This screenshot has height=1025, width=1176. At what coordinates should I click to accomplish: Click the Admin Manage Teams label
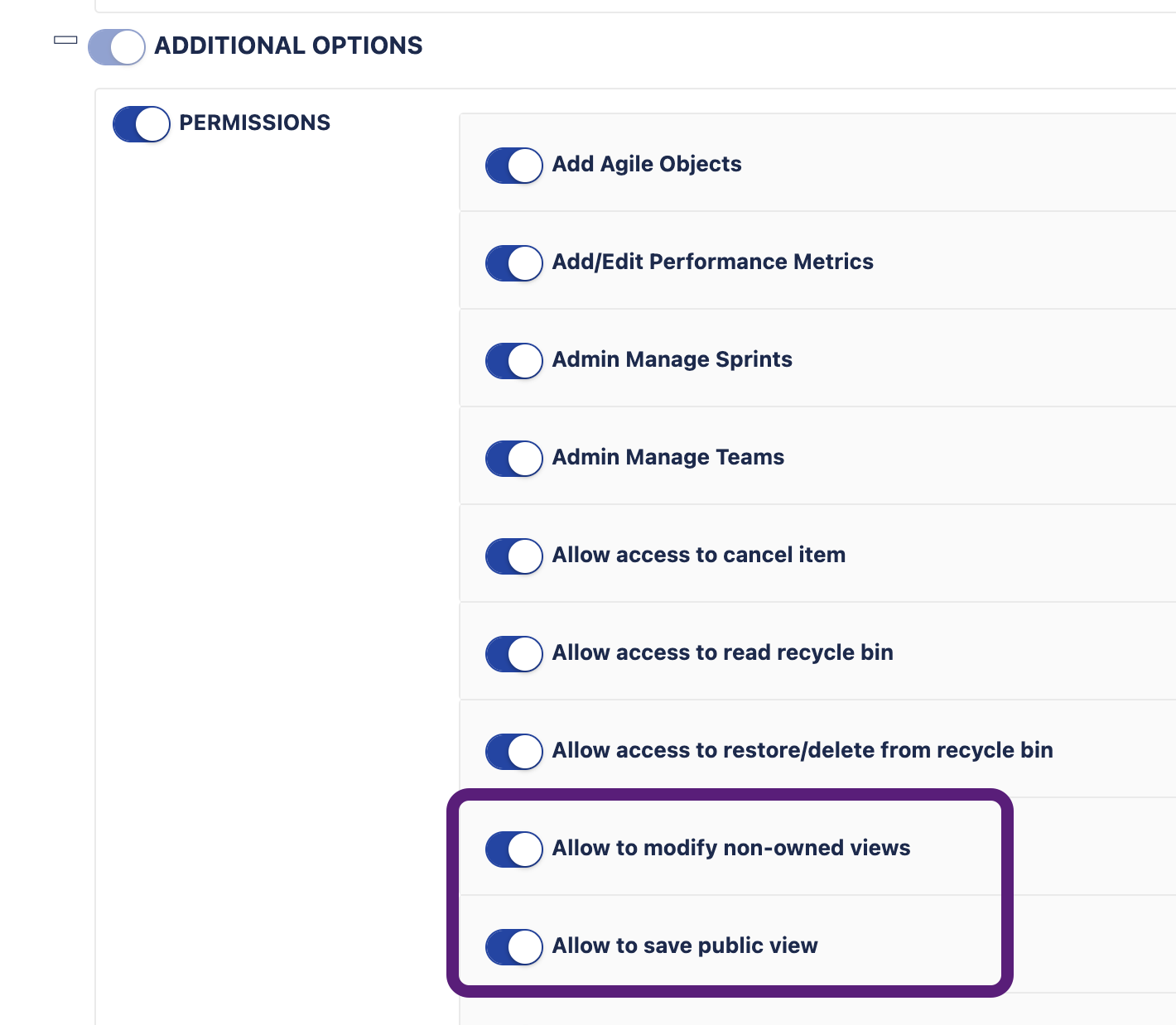[668, 457]
